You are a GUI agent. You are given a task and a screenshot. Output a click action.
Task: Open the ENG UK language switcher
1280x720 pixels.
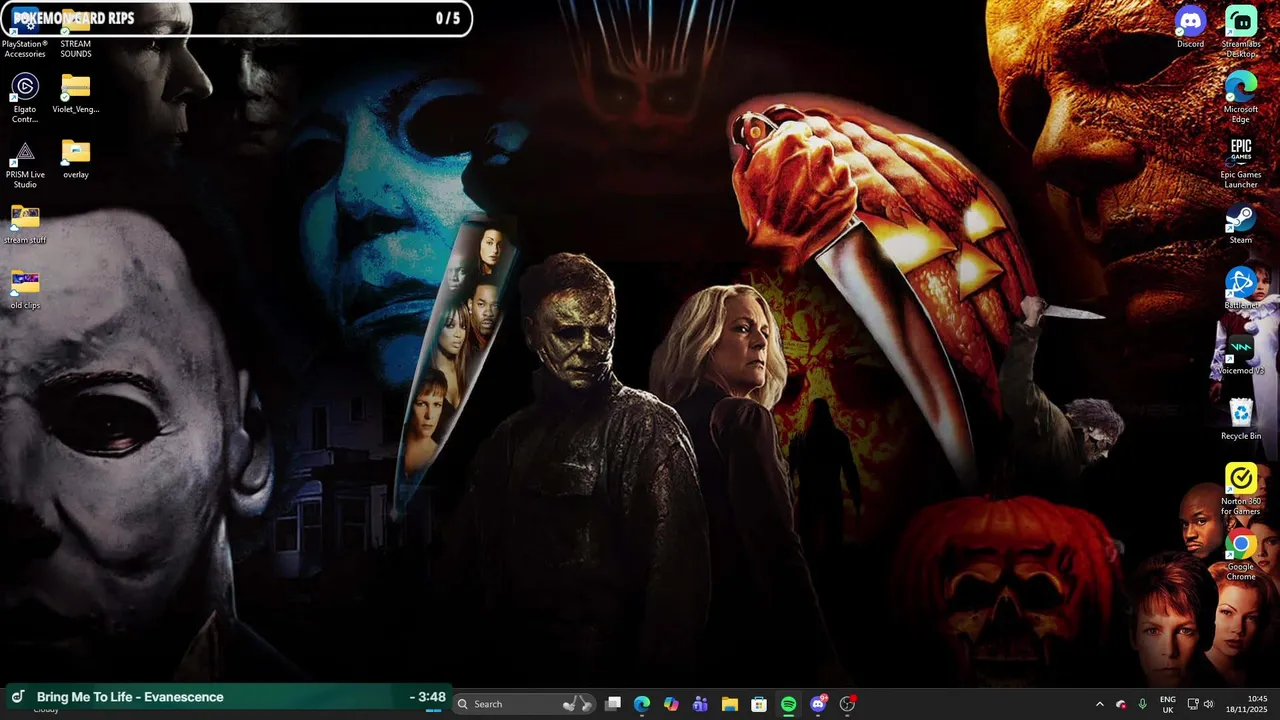[1168, 704]
